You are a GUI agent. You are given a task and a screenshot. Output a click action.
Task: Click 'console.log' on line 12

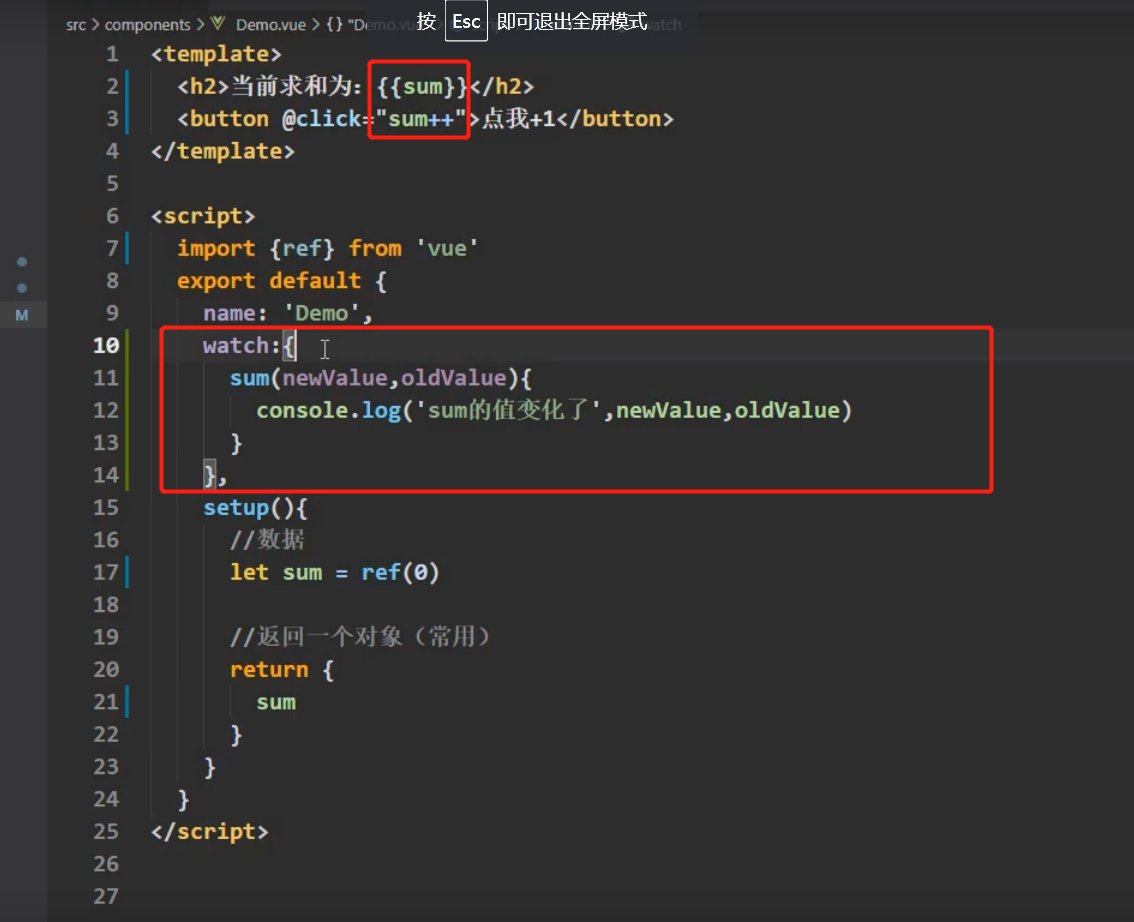tap(329, 411)
